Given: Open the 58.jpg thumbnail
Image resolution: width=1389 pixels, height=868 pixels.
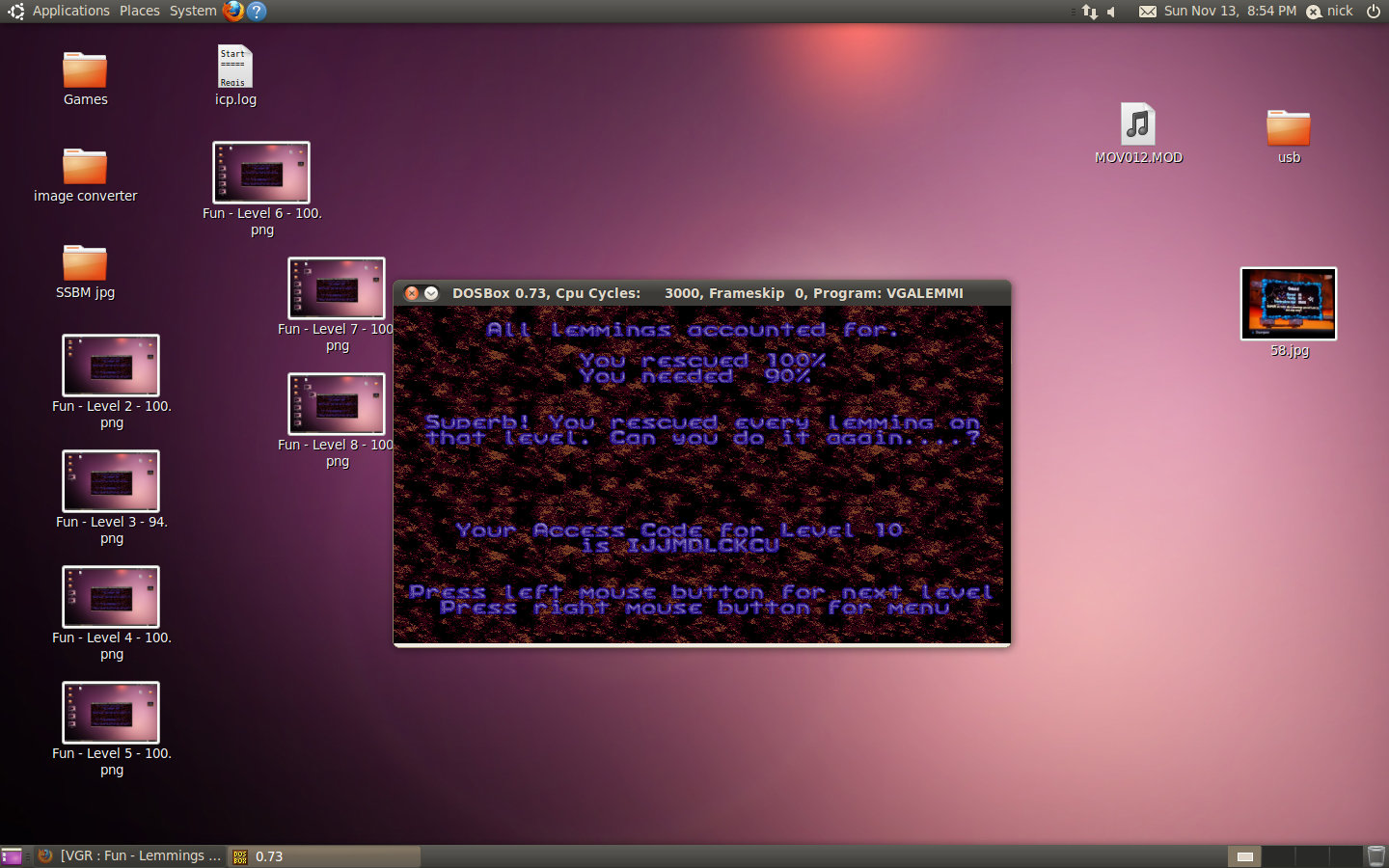Looking at the screenshot, I should 1288,304.
